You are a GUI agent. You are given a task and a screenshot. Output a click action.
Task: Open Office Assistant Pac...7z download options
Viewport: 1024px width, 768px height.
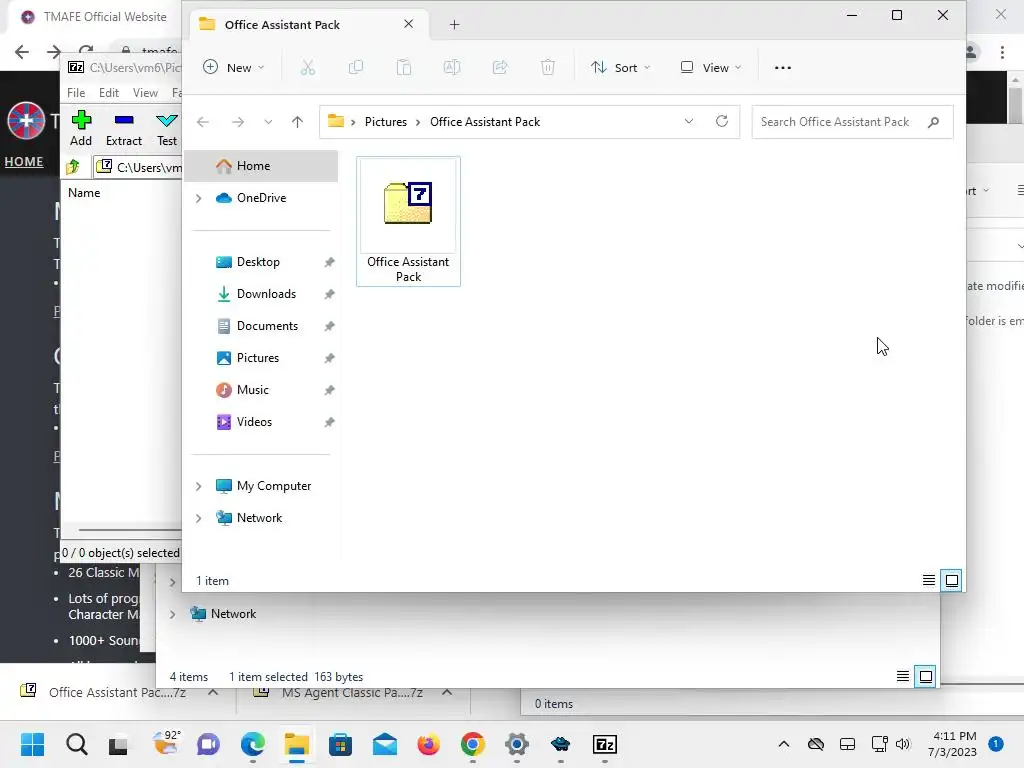coord(213,692)
